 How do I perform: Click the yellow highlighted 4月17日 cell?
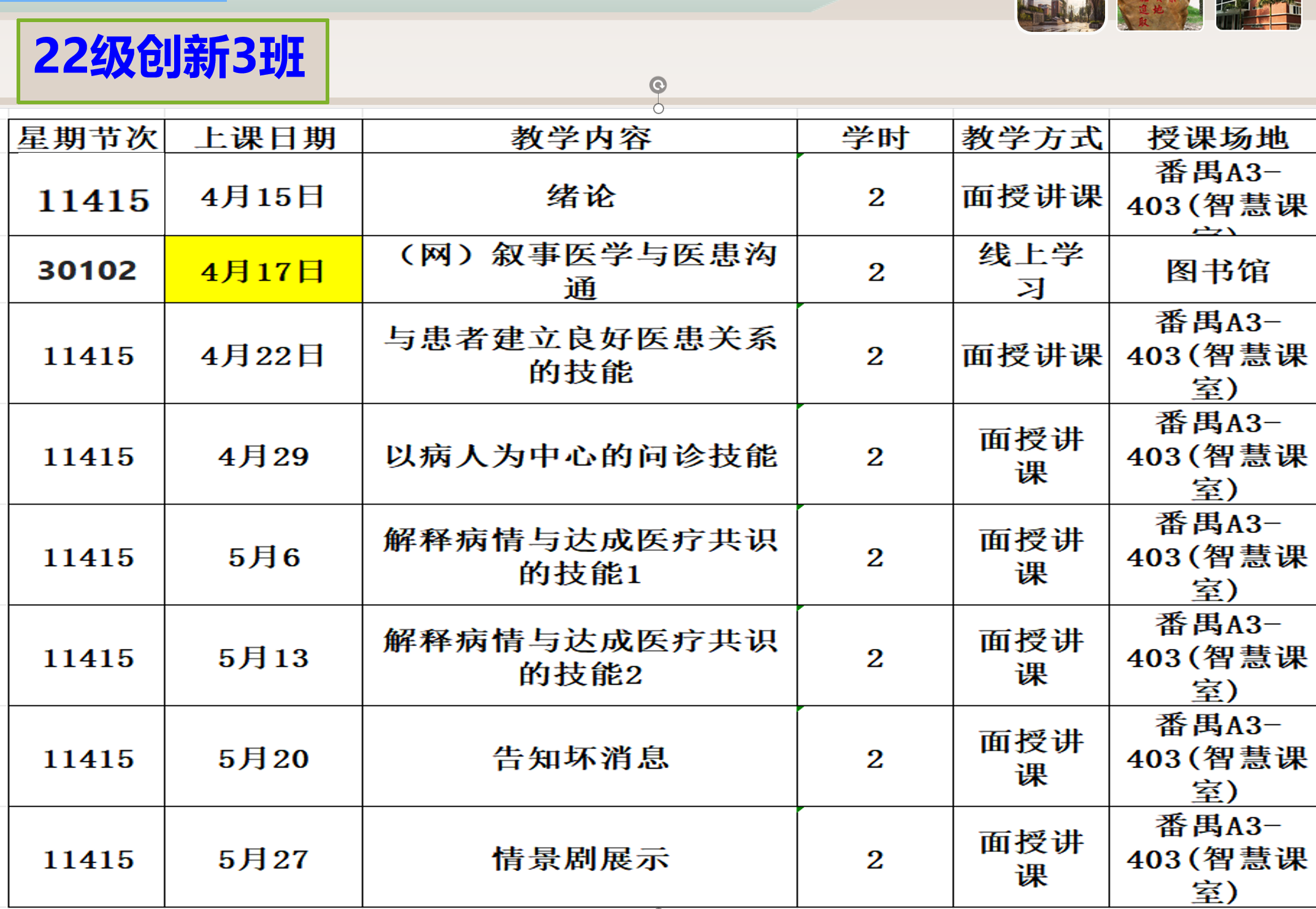click(264, 270)
